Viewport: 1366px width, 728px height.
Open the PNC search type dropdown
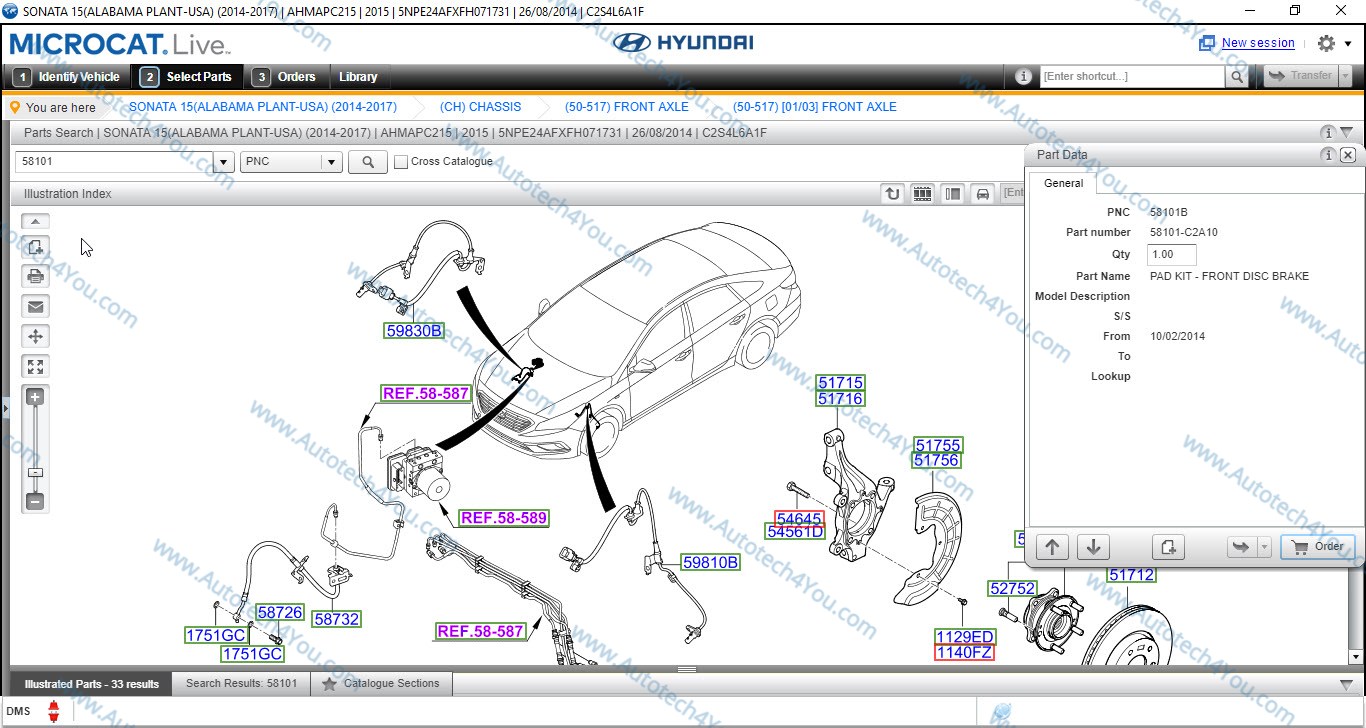point(330,161)
